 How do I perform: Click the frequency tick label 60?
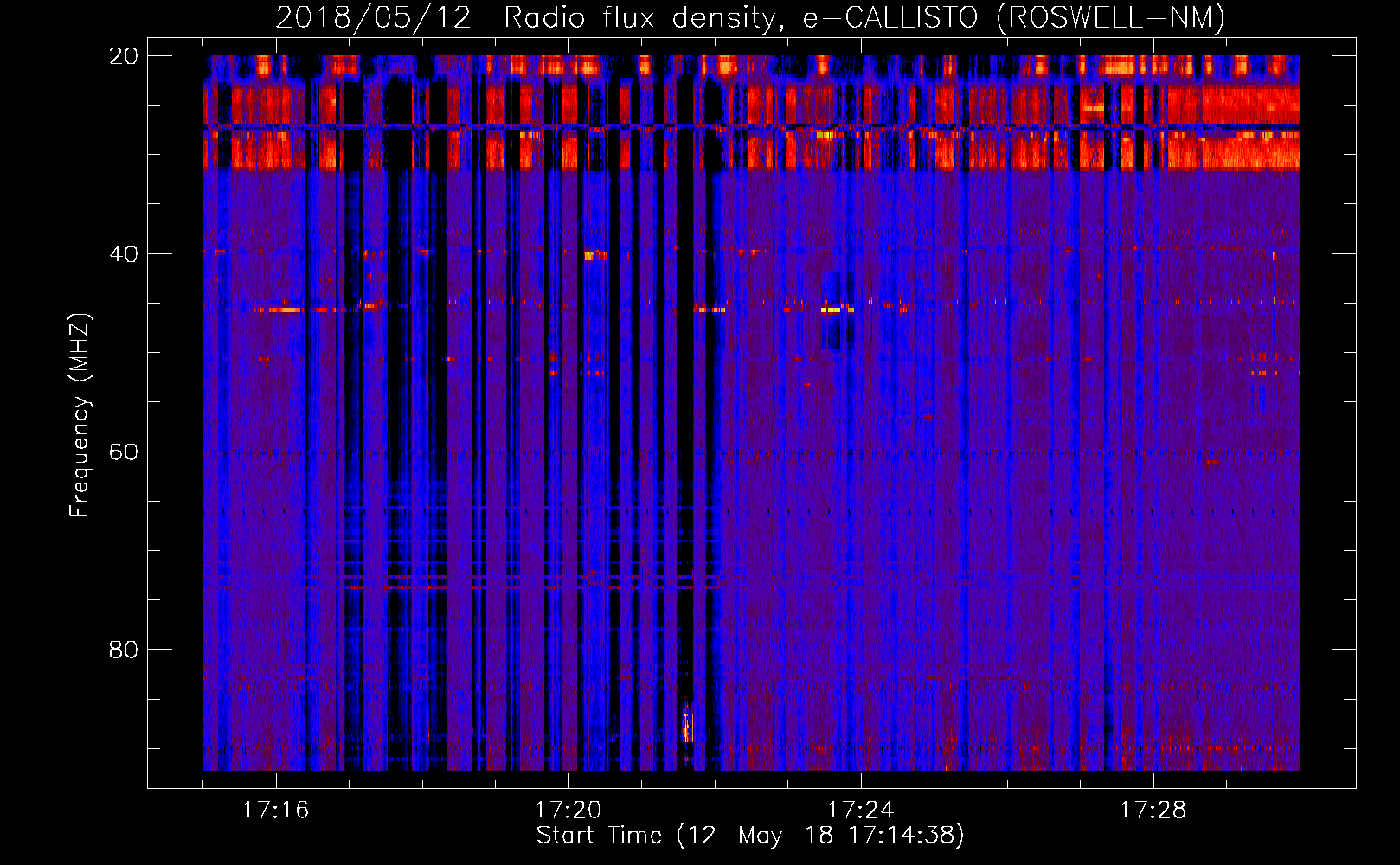click(124, 452)
